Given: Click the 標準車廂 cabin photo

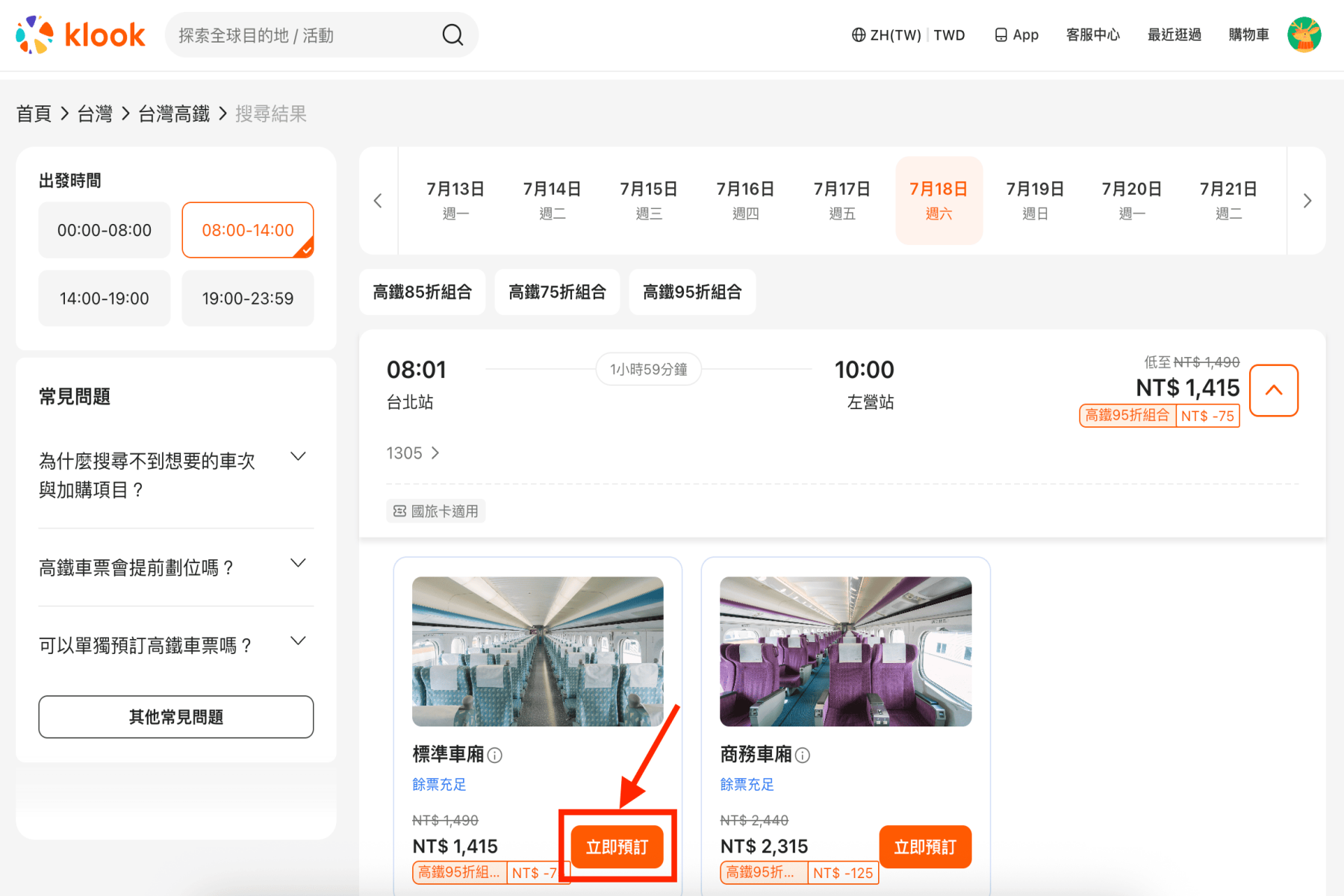Looking at the screenshot, I should (538, 651).
